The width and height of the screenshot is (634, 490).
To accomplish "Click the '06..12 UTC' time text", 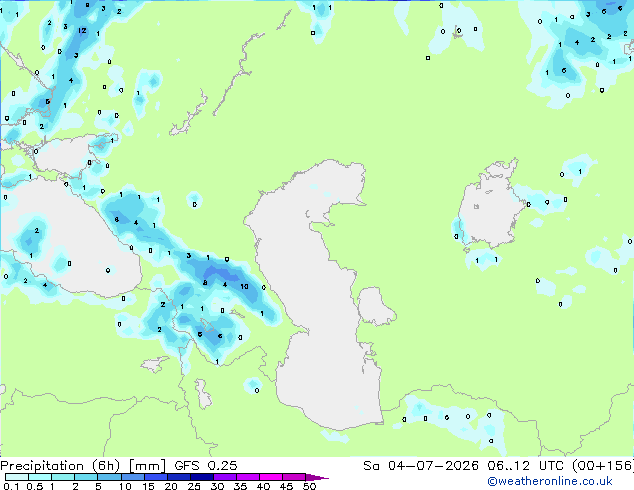I will click(527, 466).
